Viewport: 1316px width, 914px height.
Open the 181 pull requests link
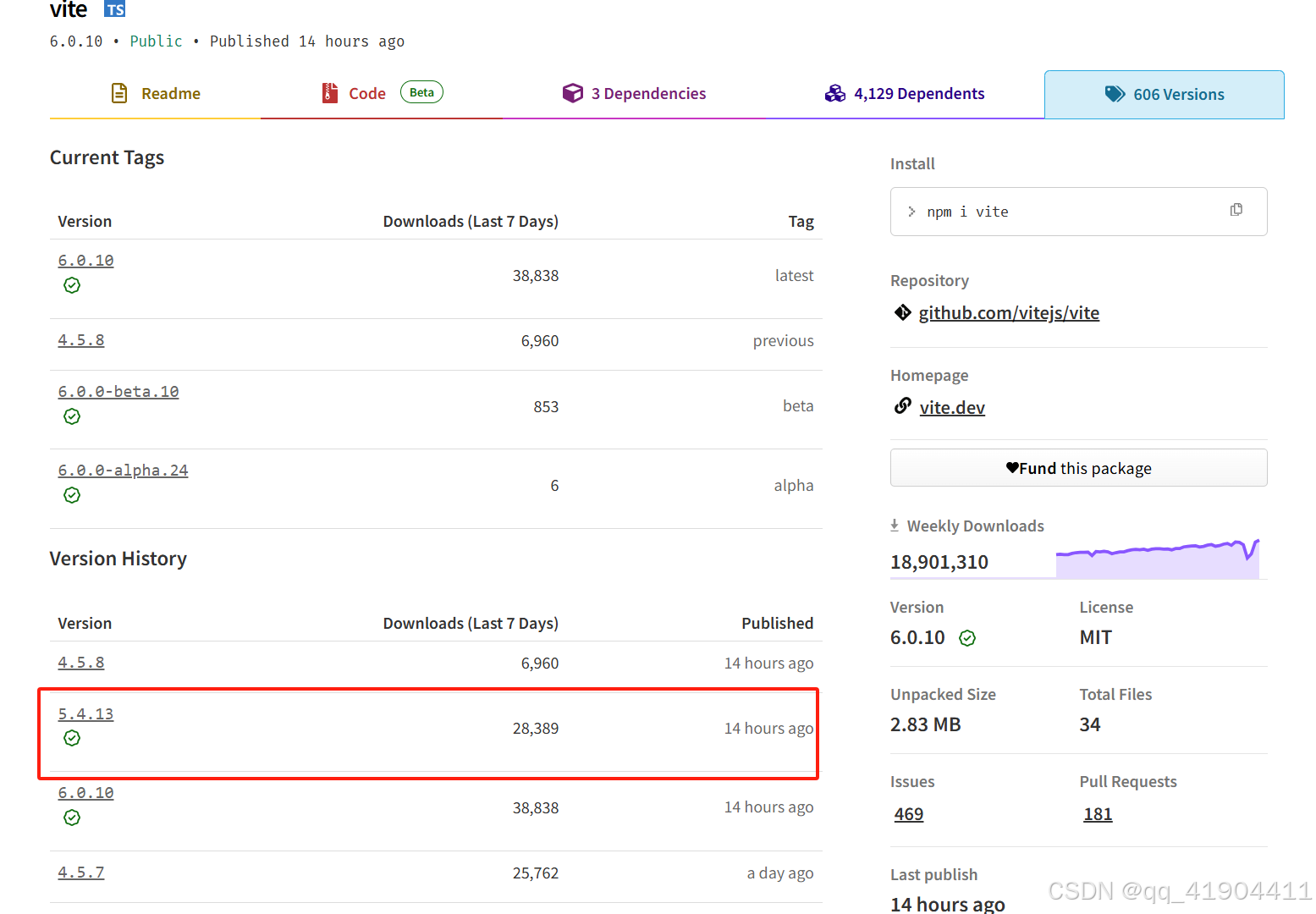(1098, 814)
